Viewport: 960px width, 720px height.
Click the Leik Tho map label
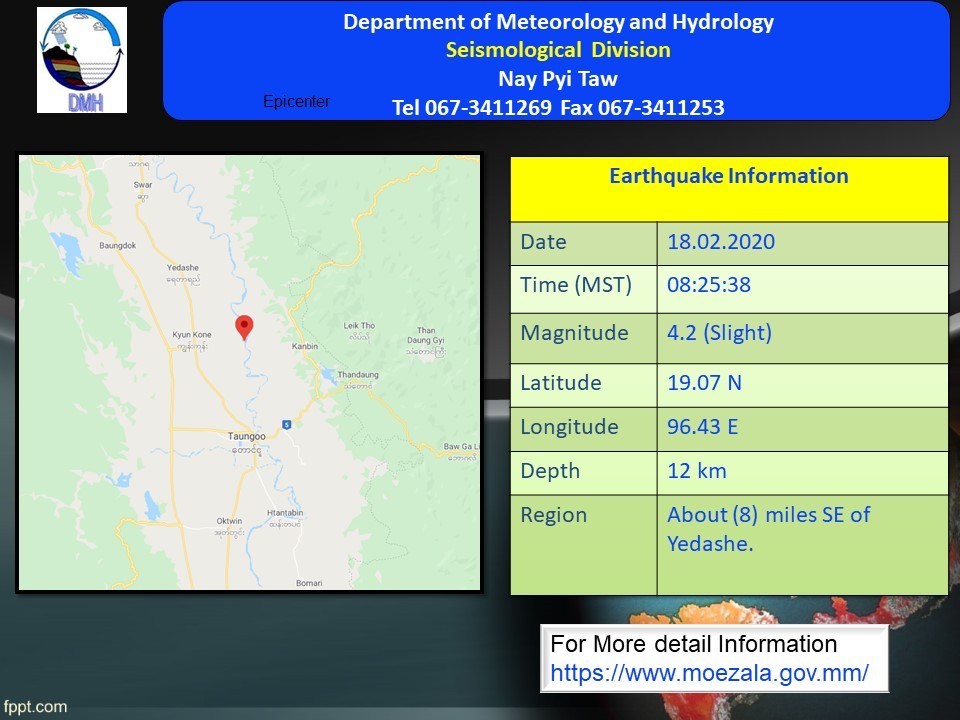click(x=359, y=326)
